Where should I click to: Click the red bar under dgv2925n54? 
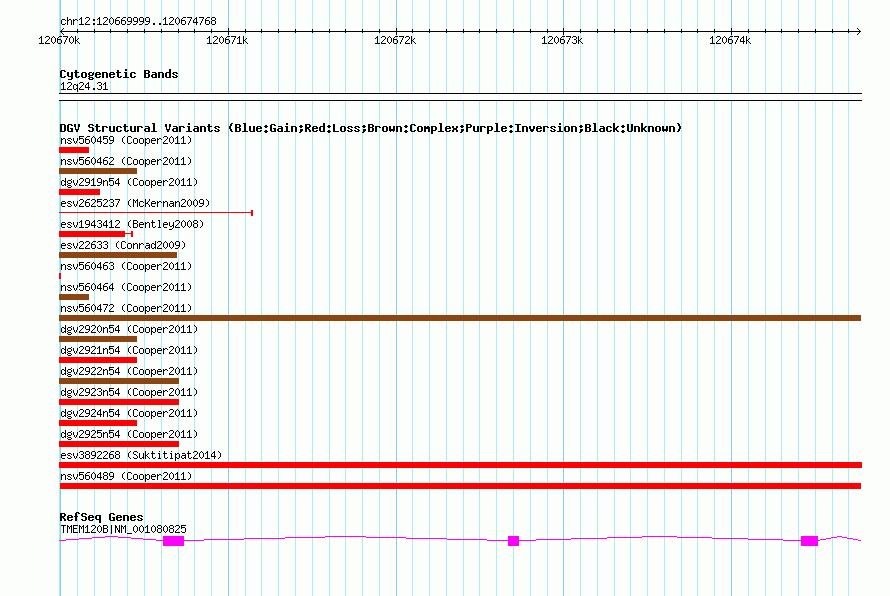[119, 444]
